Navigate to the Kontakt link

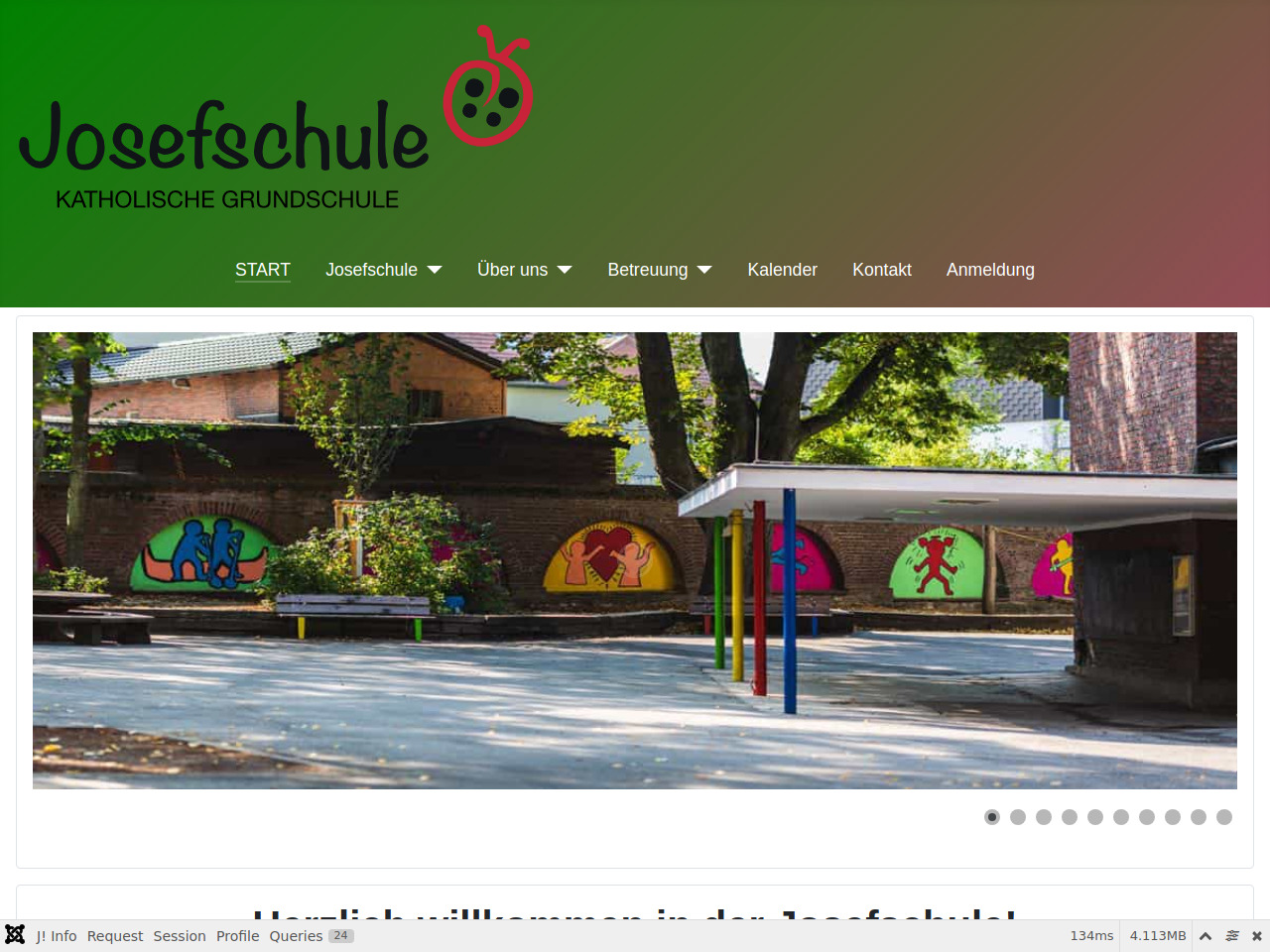[x=881, y=270]
